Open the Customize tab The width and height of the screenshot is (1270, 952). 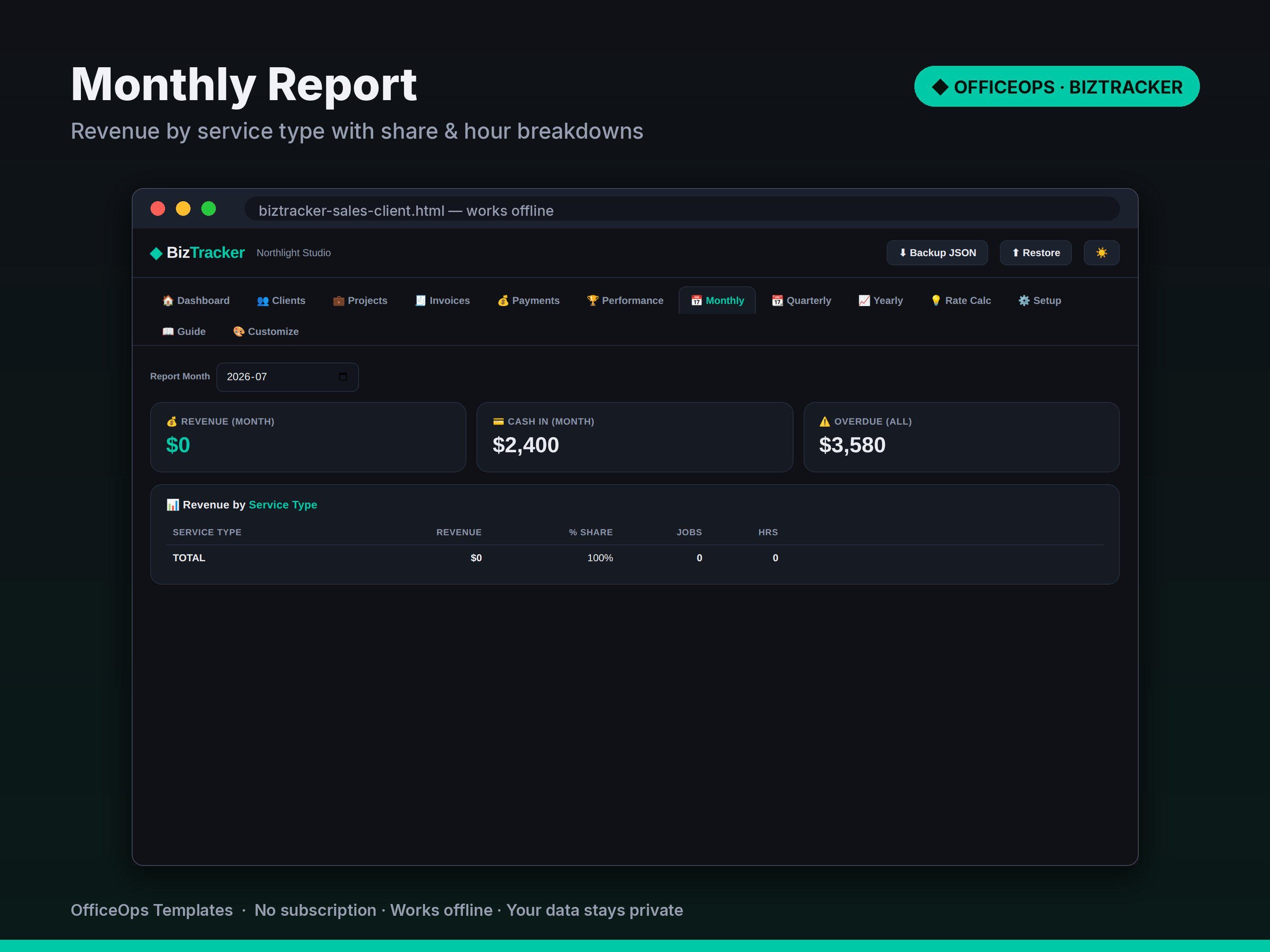pos(265,331)
